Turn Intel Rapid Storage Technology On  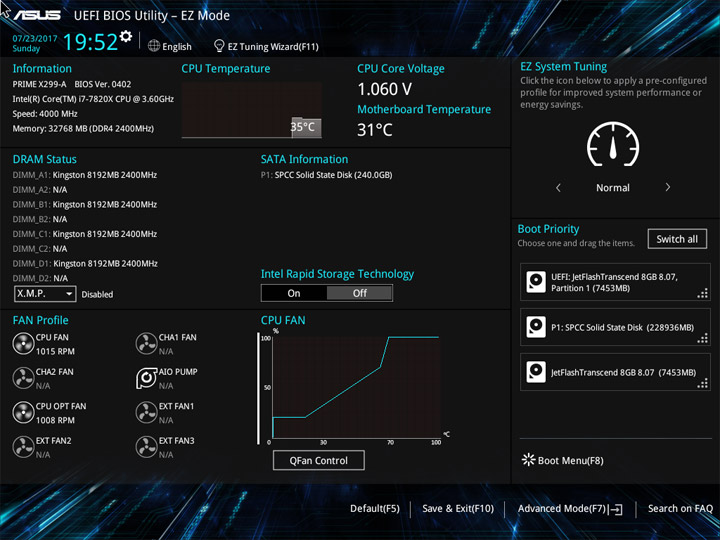tap(294, 293)
